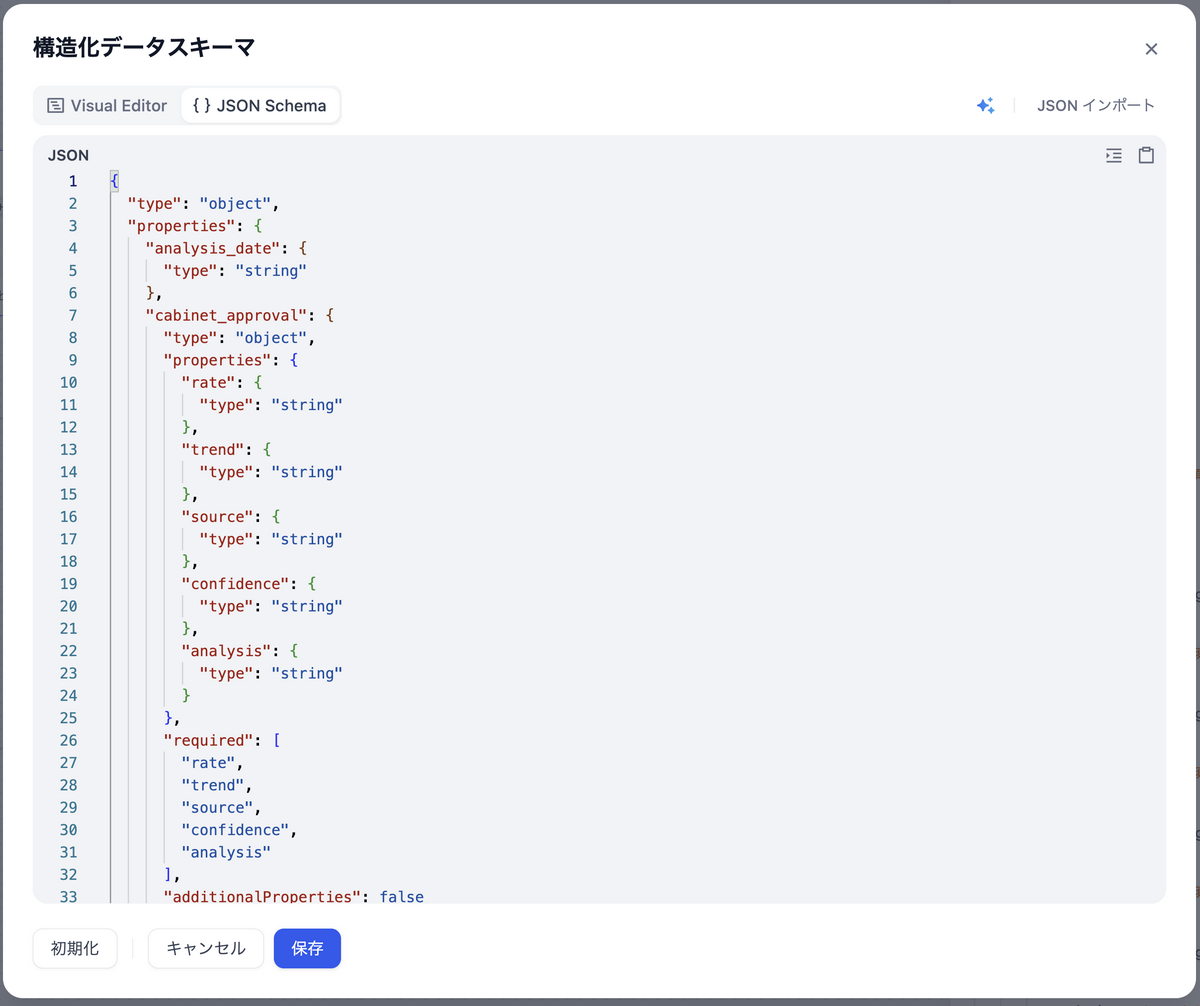Open JSON インポート
The width and height of the screenshot is (1200, 1006).
tap(1096, 104)
